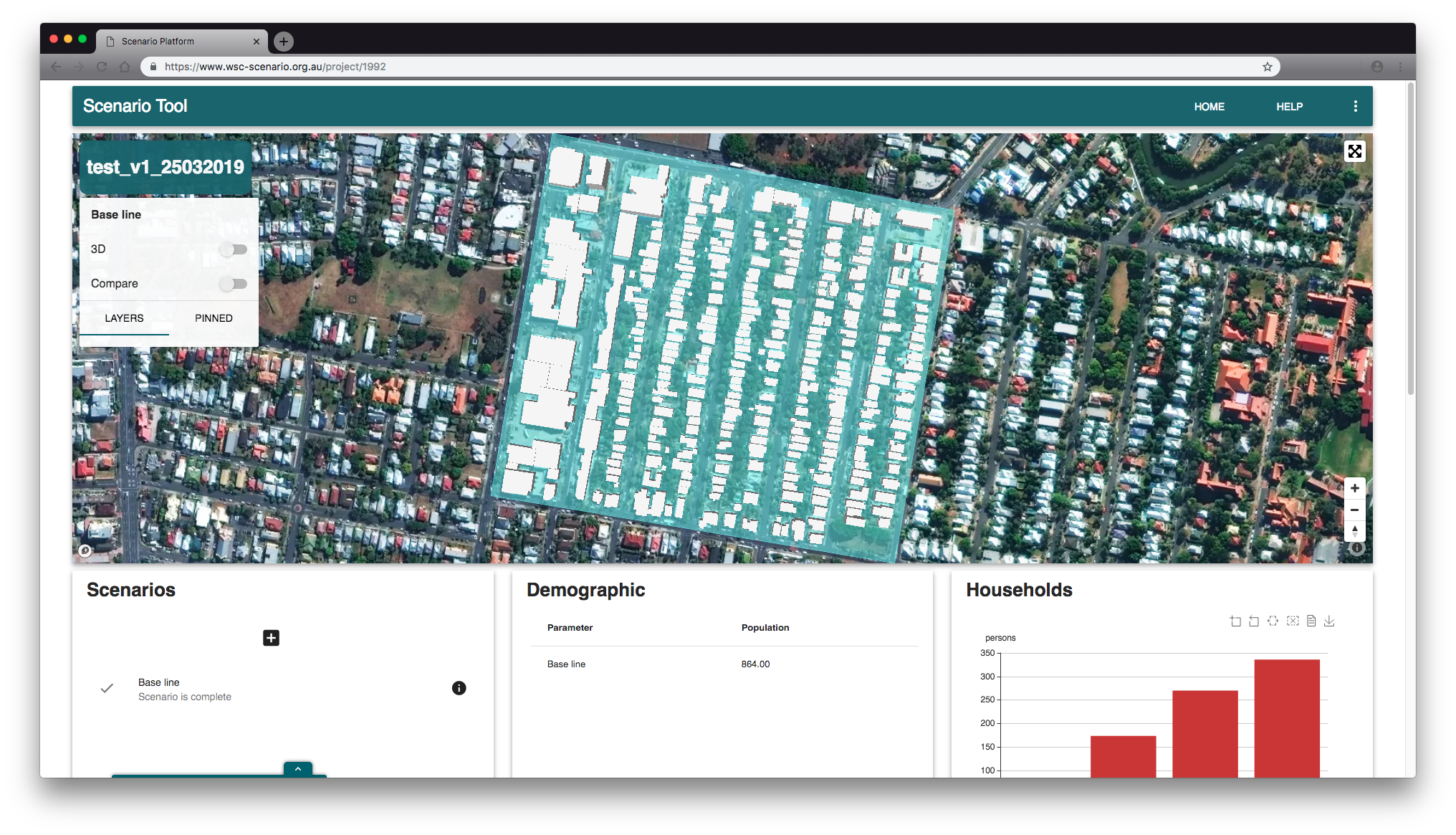Switch to the PINNED tab

(x=214, y=318)
